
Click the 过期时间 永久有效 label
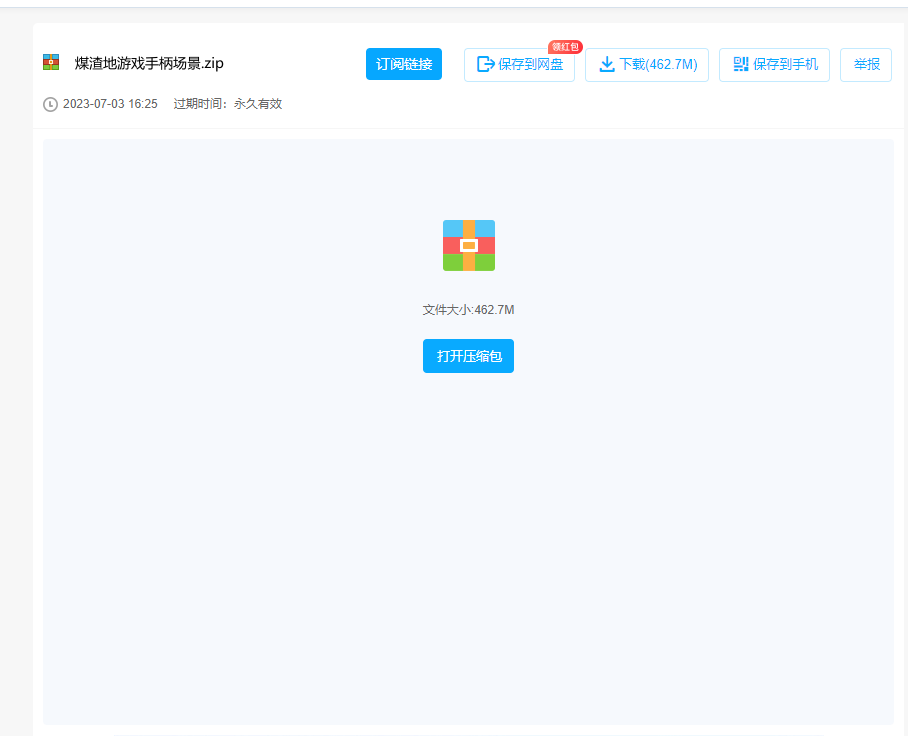coord(224,103)
